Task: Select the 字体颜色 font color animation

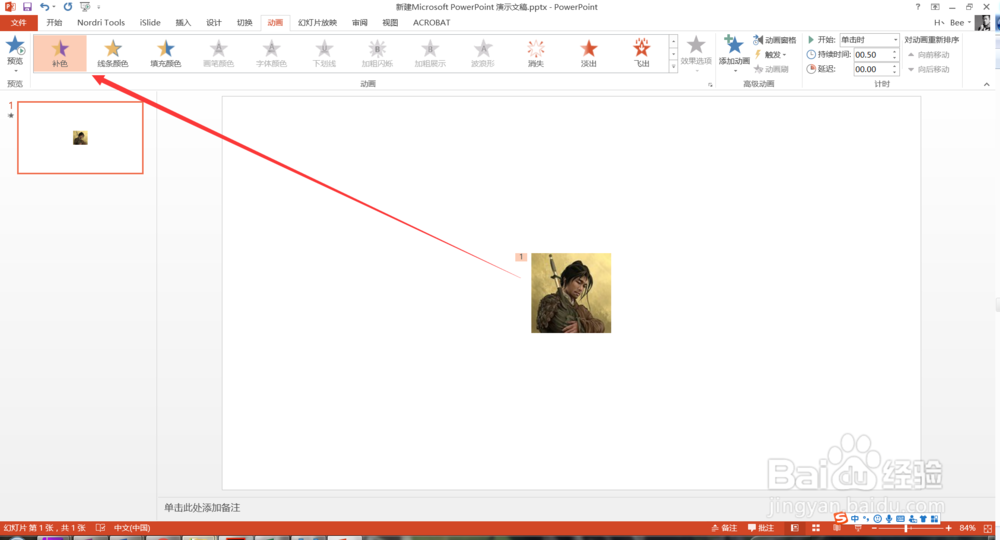Action: click(x=272, y=52)
